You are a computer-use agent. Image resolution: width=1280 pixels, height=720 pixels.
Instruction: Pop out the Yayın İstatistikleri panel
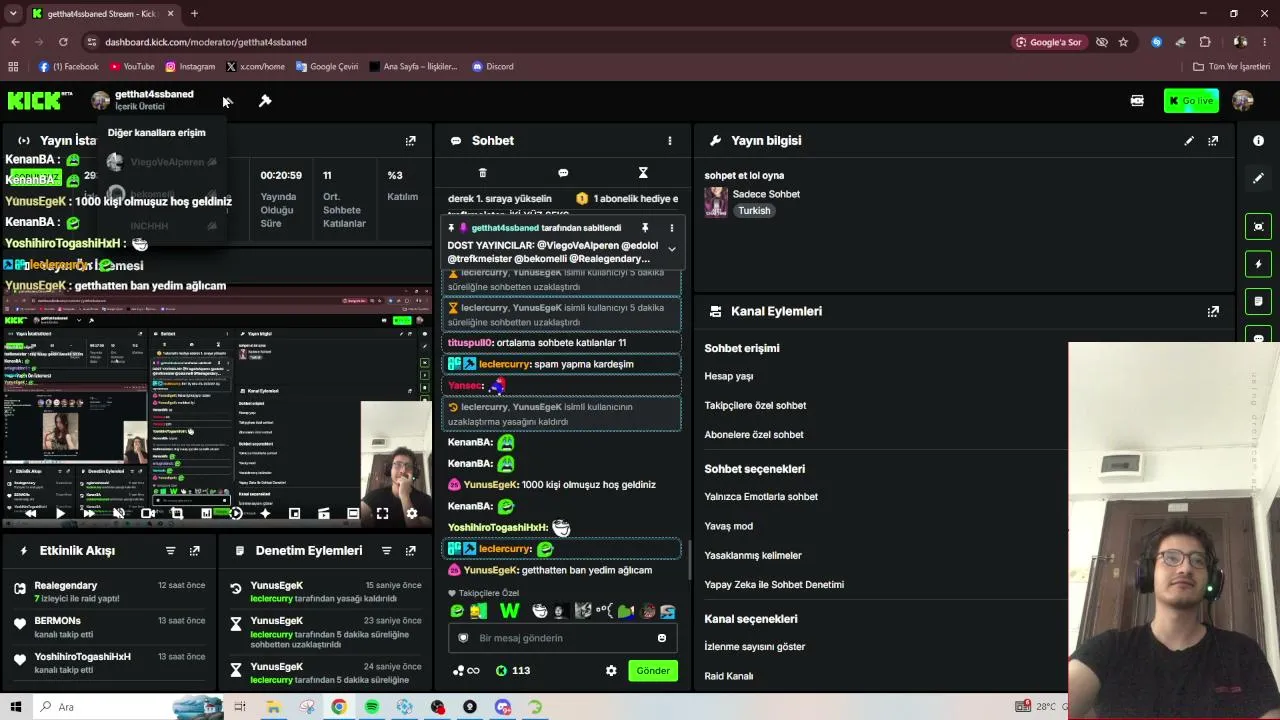coord(410,141)
